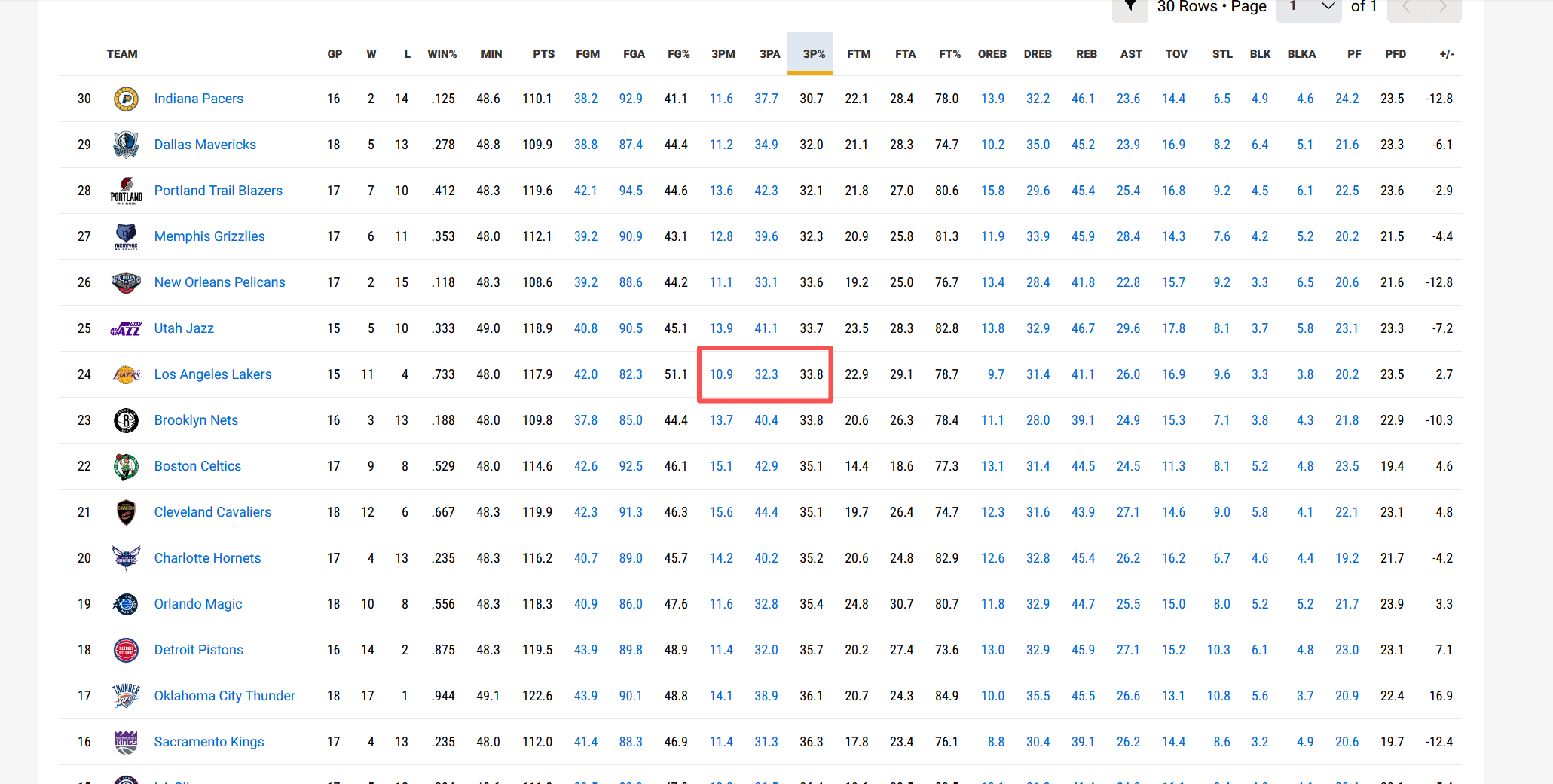Sort by the TOV column header
This screenshot has height=784, width=1553.
[1176, 54]
